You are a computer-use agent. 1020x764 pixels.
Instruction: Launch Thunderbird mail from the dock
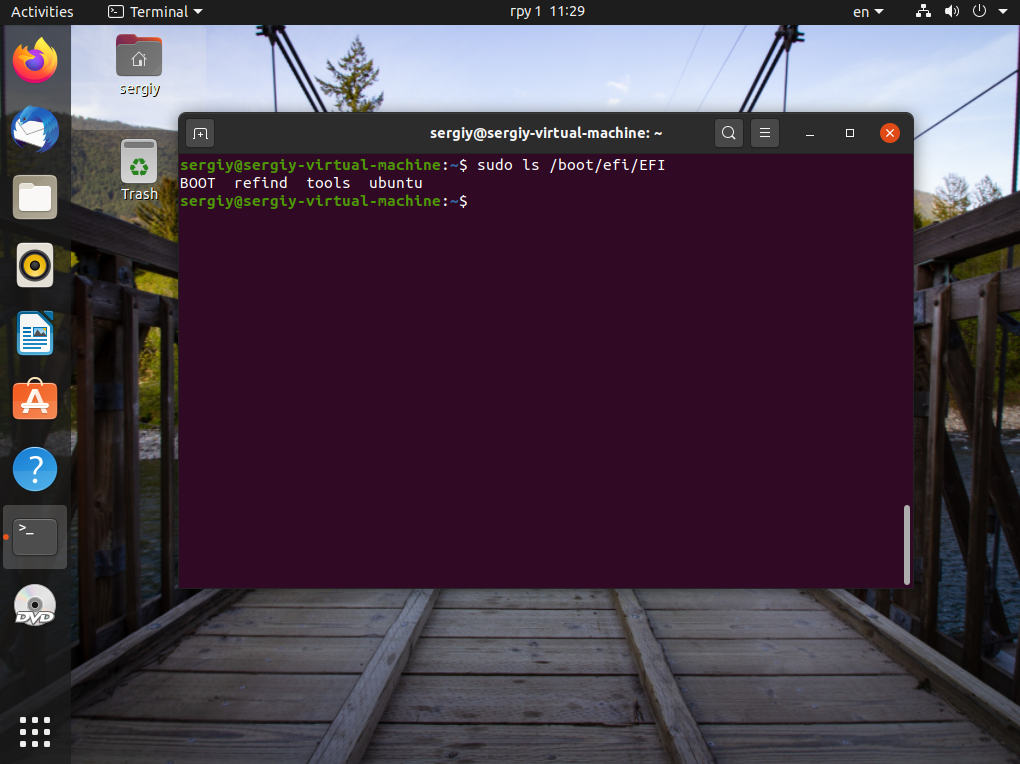click(x=35, y=130)
